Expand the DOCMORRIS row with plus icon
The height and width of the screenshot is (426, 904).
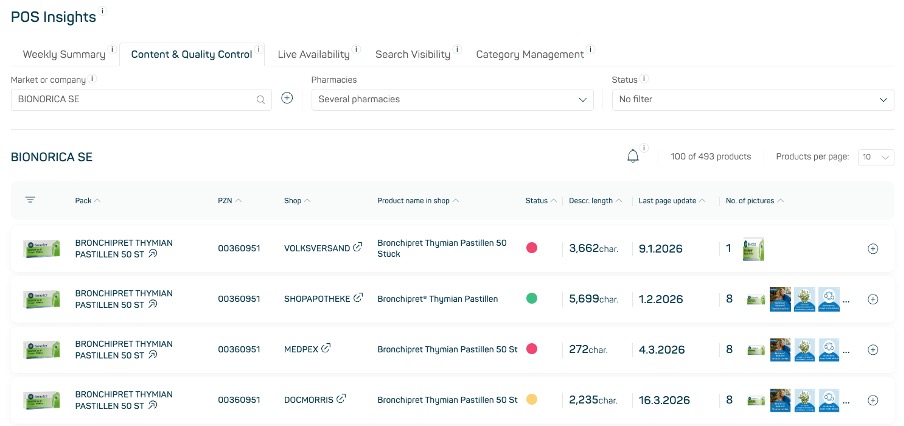tap(873, 400)
